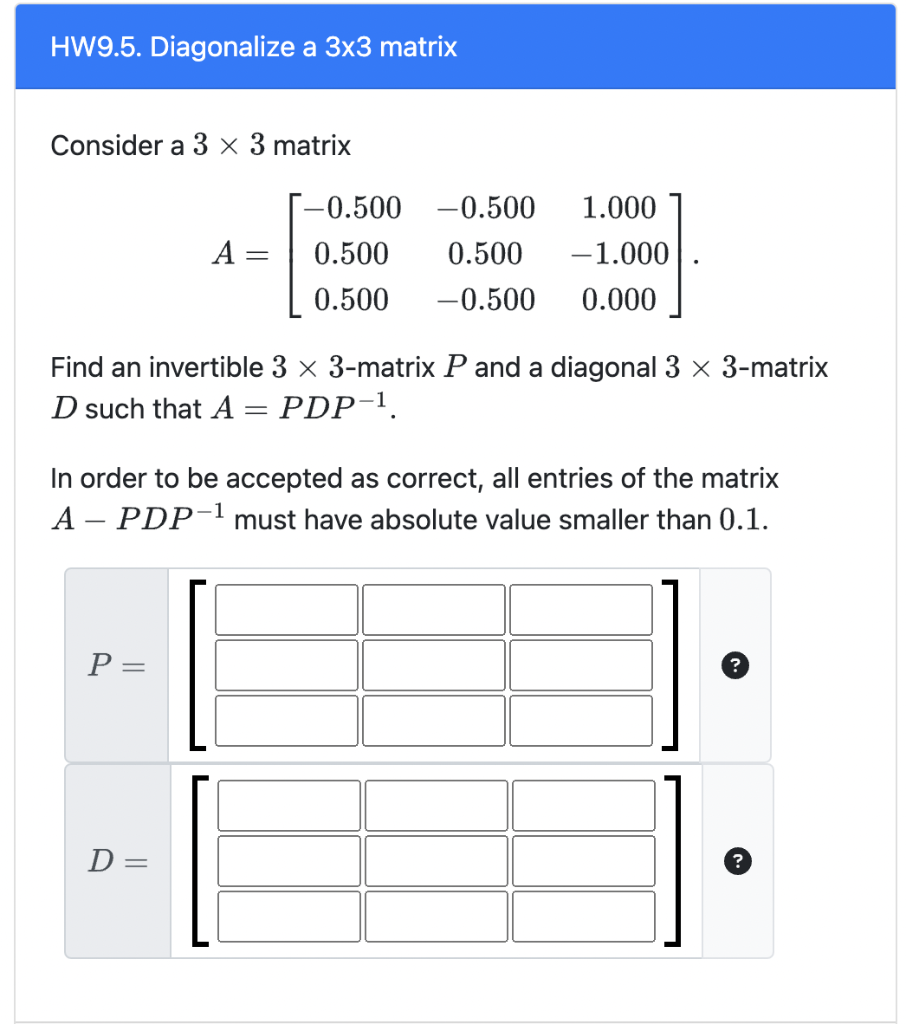Click the middle-left entry field of matrix D
906x1024 pixels.
coord(287,860)
